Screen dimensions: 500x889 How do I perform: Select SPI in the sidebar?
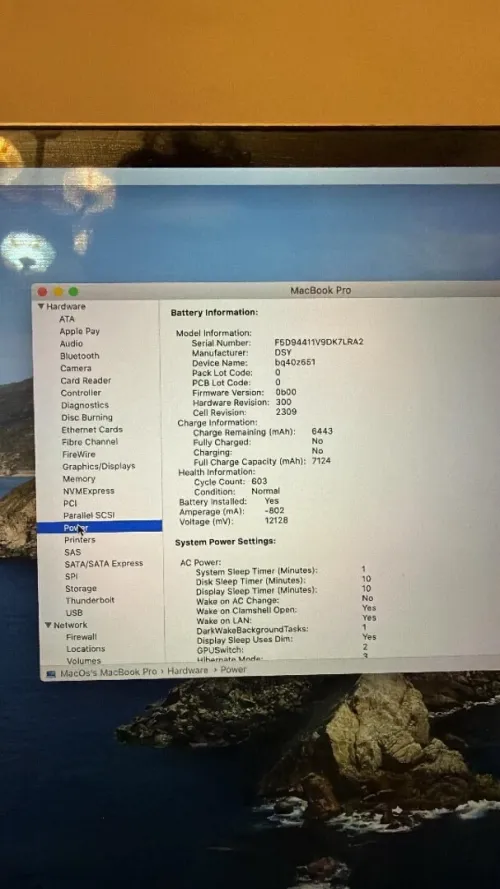(x=71, y=576)
